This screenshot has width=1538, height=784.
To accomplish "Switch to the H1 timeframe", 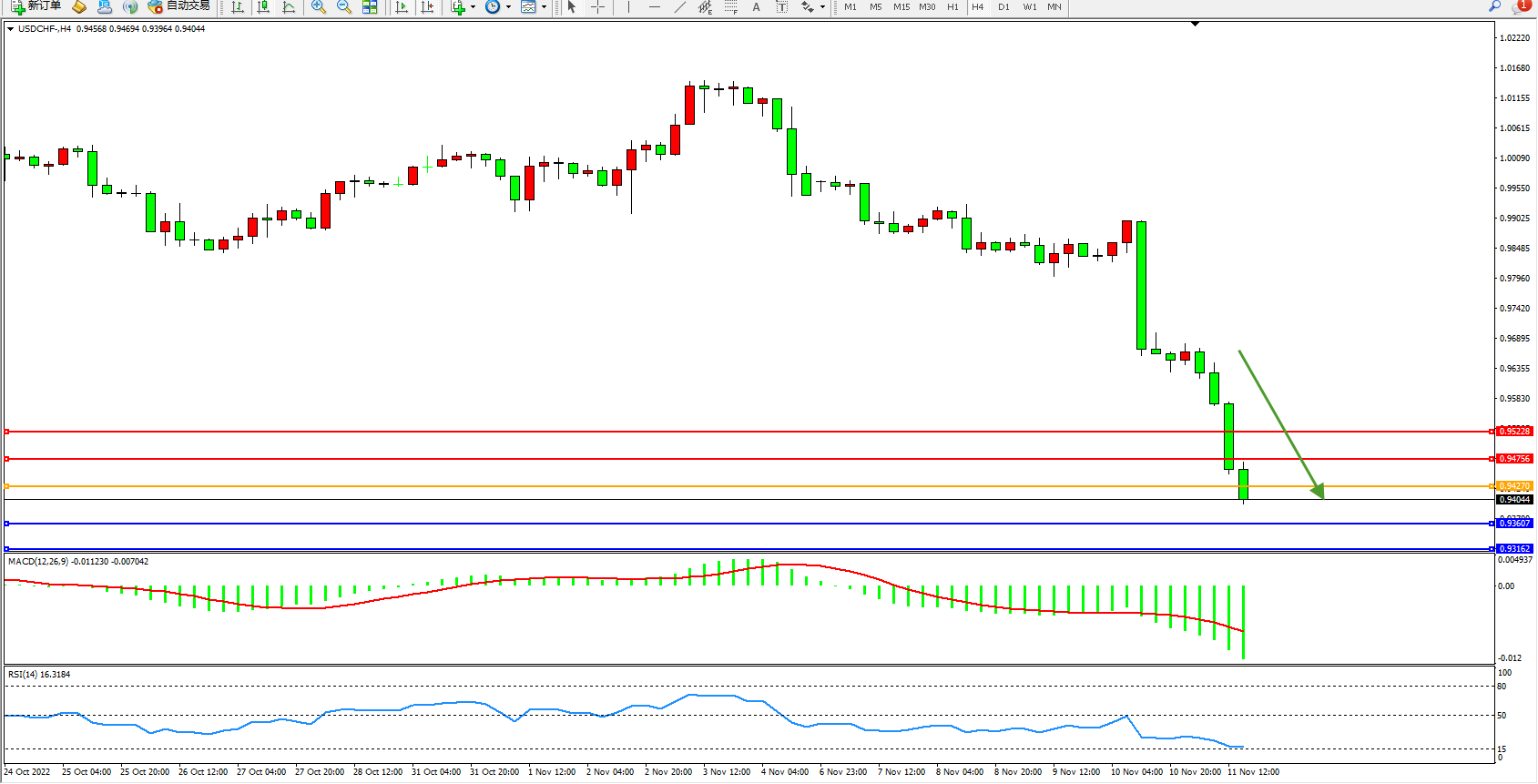I will coord(952,6).
